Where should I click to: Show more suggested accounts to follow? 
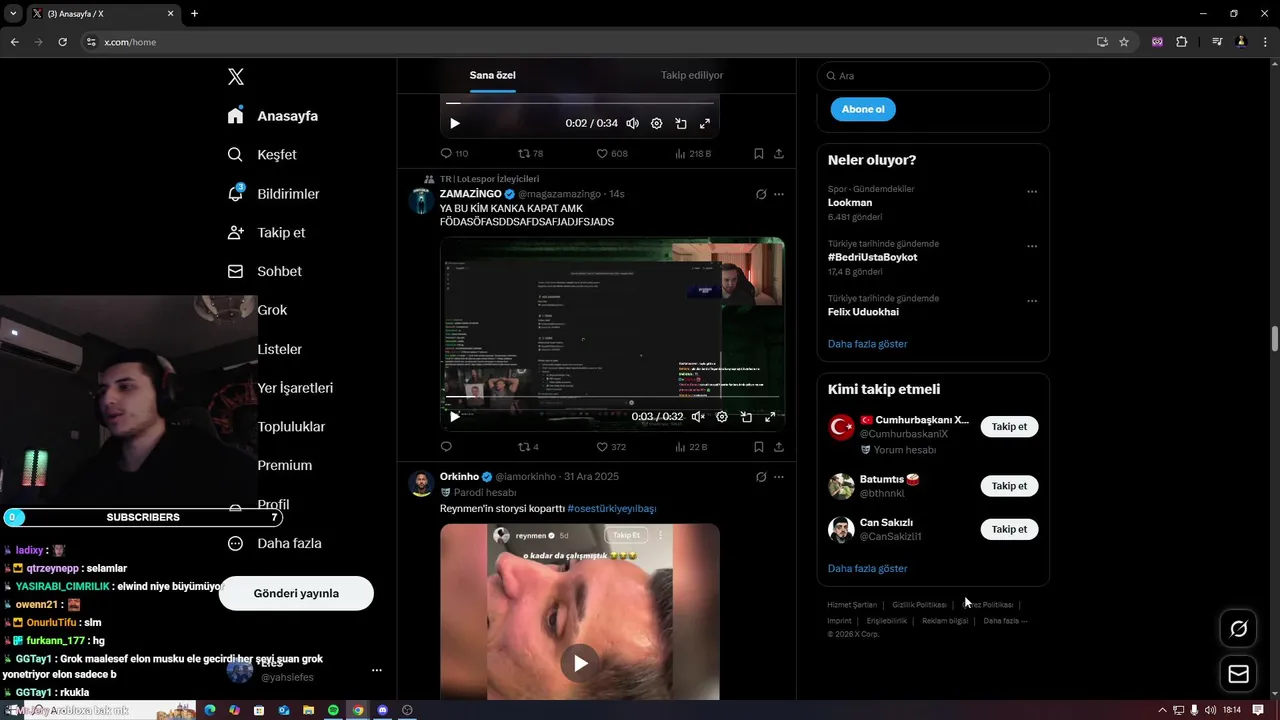tap(867, 568)
